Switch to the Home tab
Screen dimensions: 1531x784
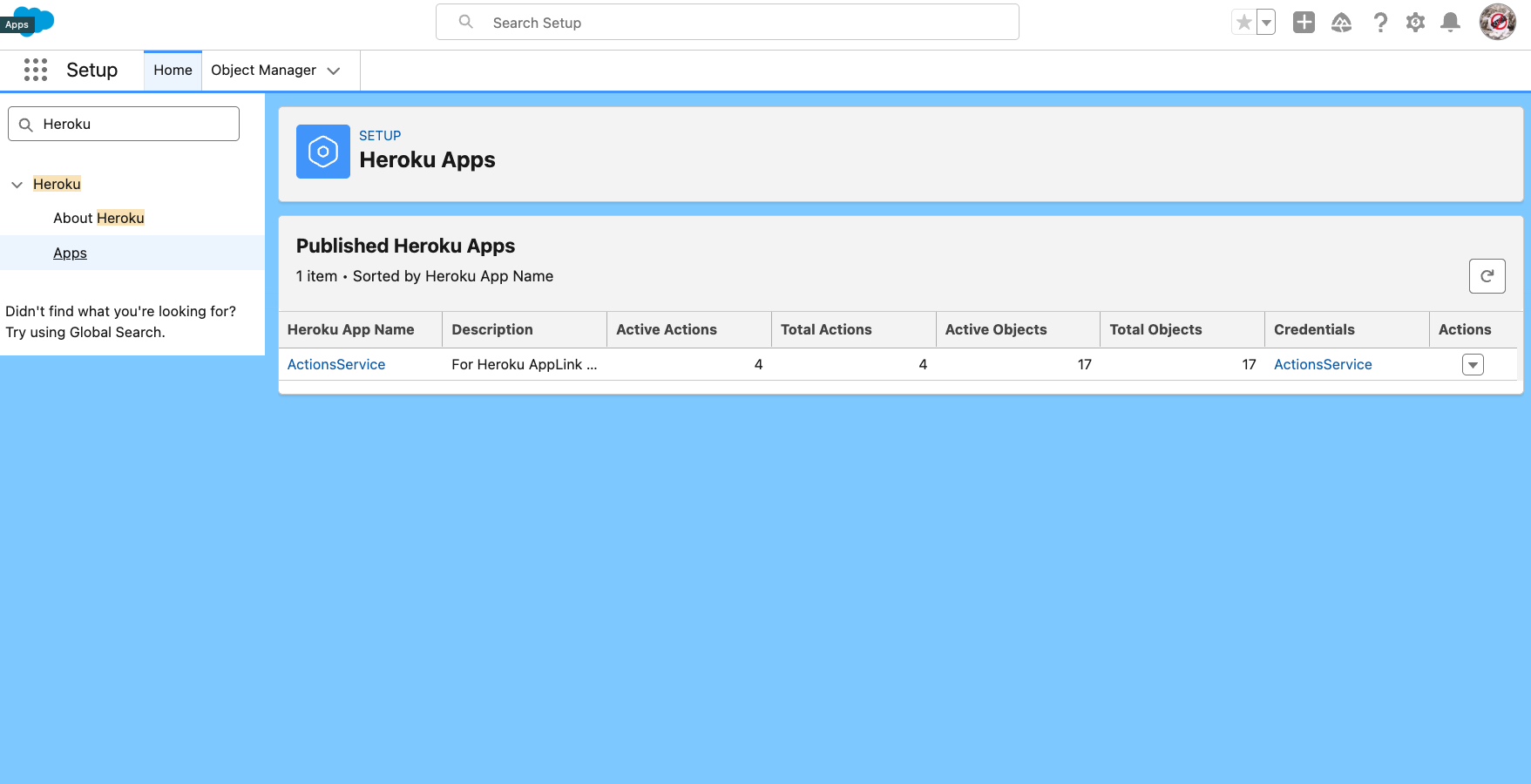(172, 70)
